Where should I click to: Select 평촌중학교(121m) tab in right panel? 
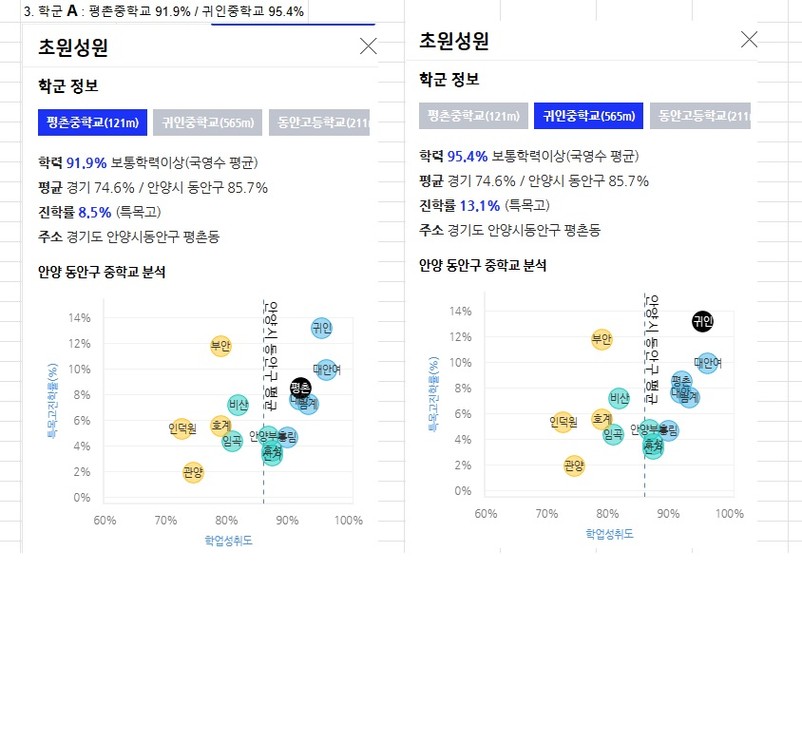tap(473, 116)
